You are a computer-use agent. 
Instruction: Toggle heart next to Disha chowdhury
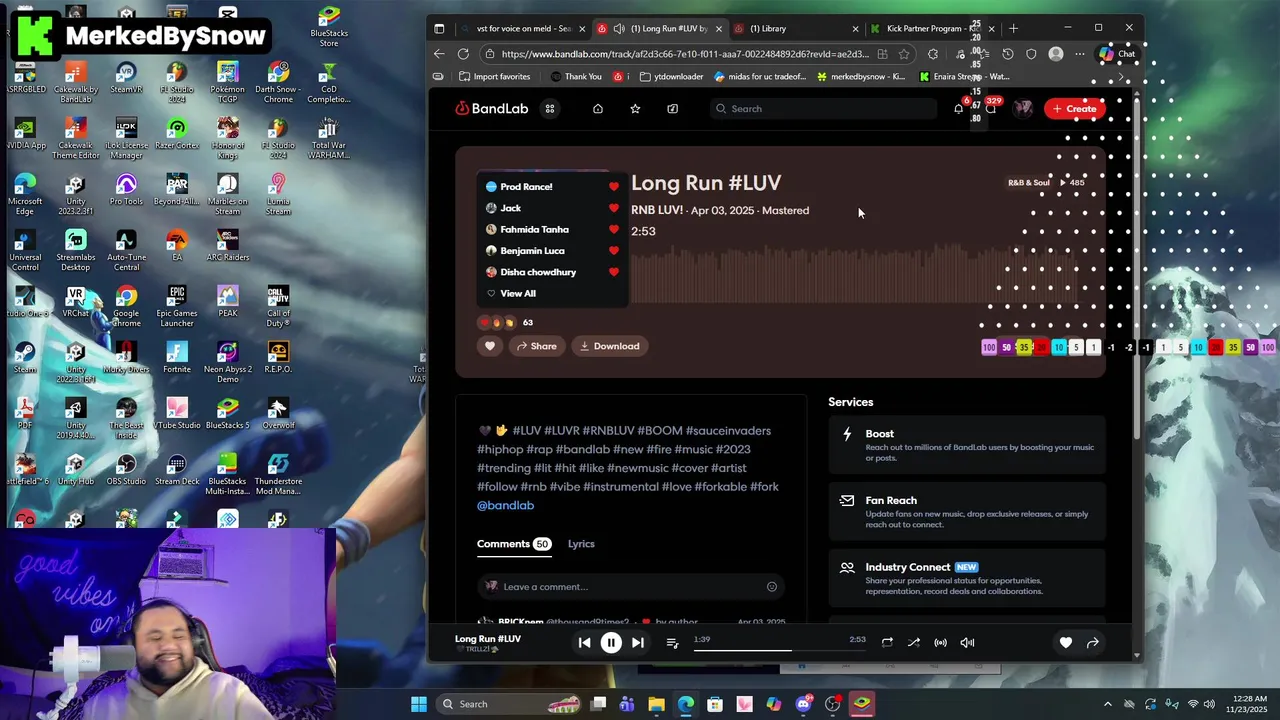tap(614, 272)
